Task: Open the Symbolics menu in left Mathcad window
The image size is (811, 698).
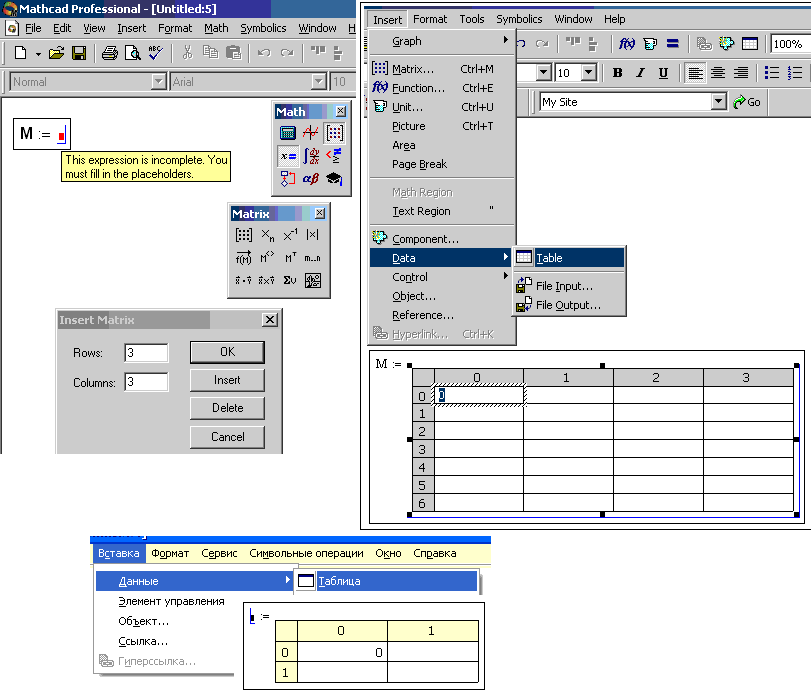Action: coord(263,28)
